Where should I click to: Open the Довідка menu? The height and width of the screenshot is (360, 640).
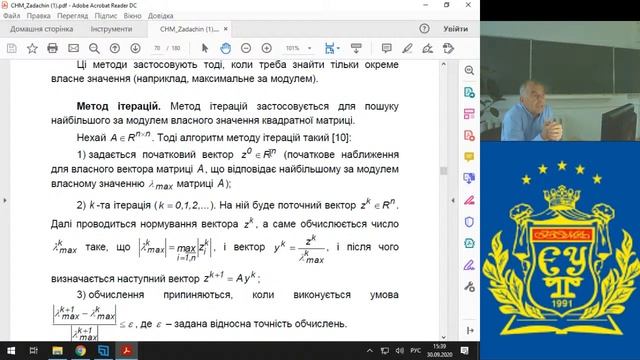click(160, 16)
